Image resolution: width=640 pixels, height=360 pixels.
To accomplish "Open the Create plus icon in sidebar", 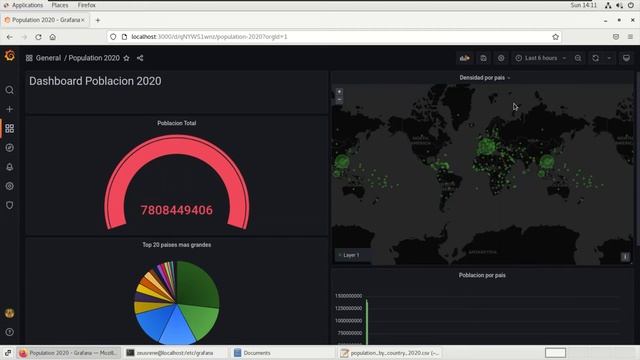I will tap(9, 109).
